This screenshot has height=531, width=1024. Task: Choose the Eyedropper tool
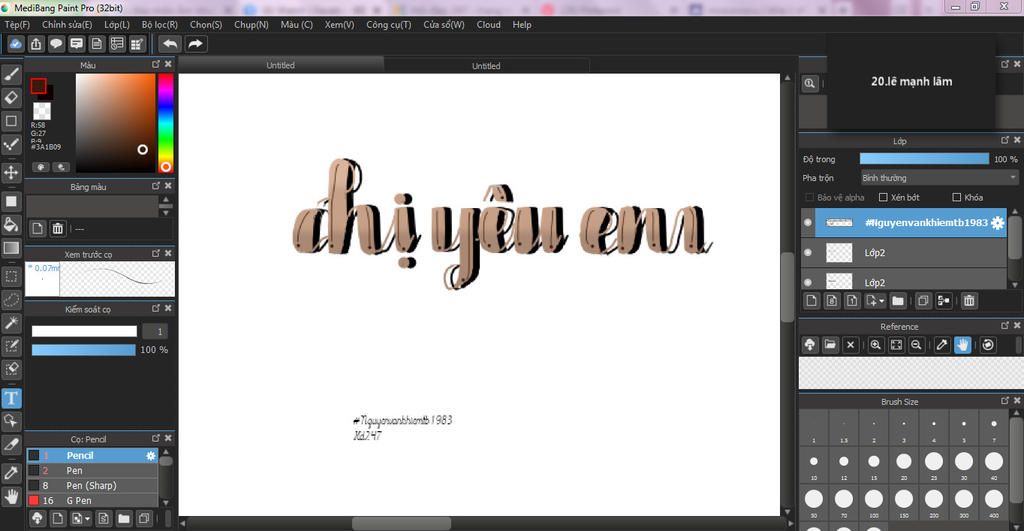point(11,472)
